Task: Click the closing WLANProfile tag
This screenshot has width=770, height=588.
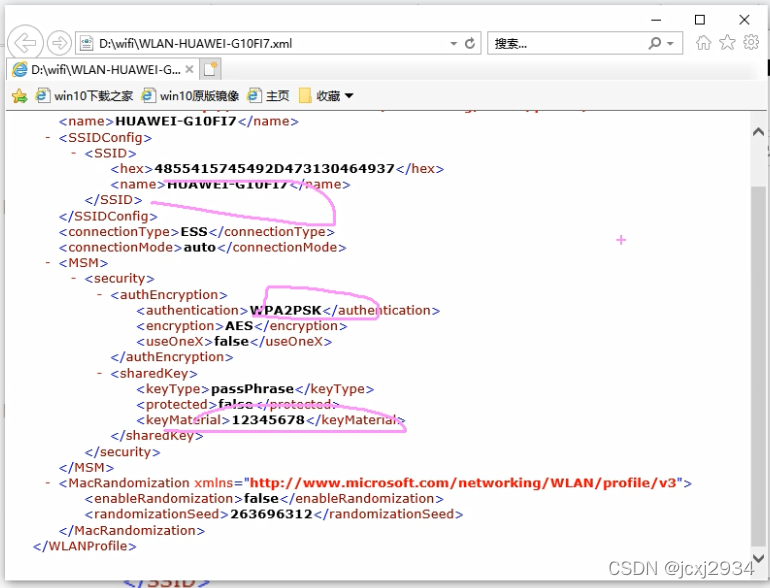Action: click(x=84, y=546)
